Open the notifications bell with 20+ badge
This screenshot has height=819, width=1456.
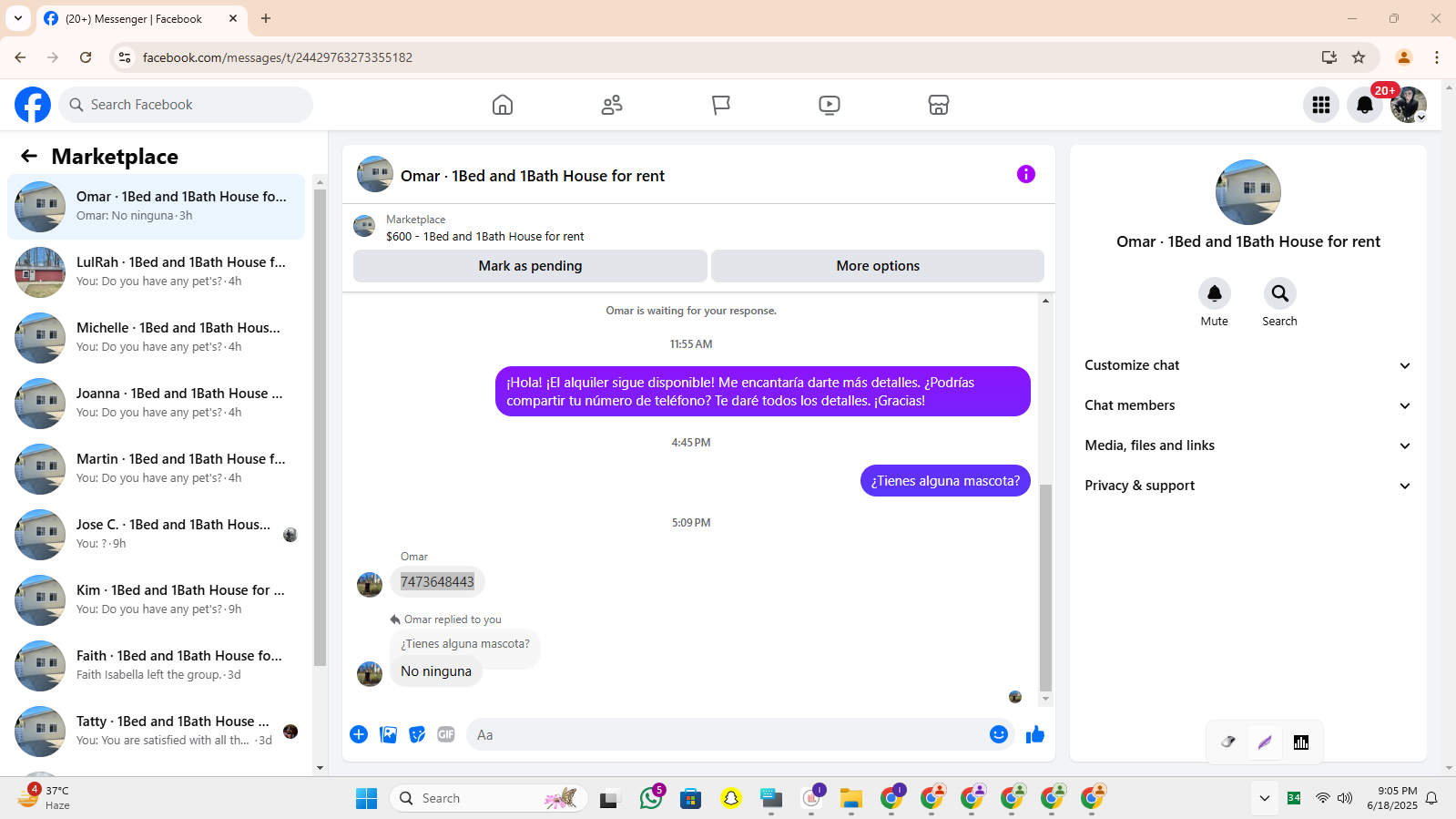point(1365,105)
